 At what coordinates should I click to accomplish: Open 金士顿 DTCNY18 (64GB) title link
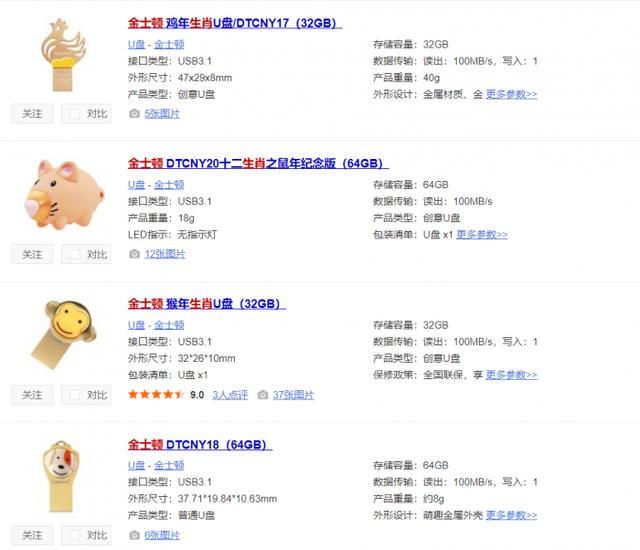(200, 444)
